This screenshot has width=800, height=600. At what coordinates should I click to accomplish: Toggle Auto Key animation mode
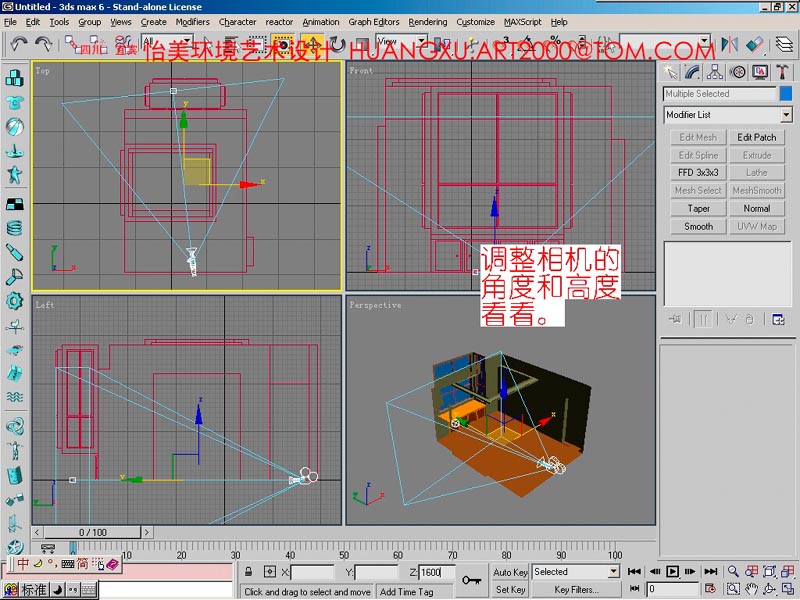click(x=510, y=572)
